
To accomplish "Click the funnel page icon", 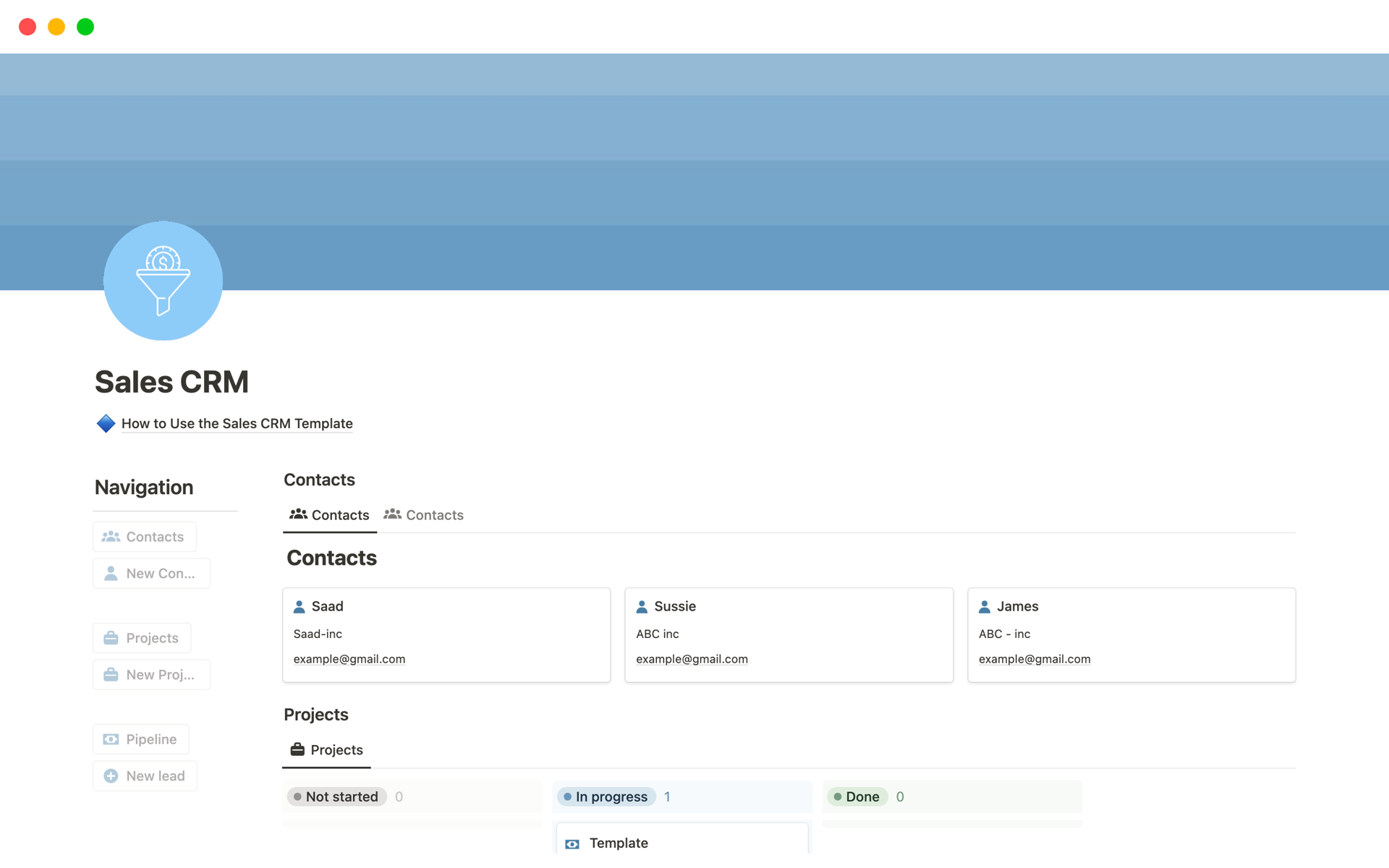I will coord(163,281).
